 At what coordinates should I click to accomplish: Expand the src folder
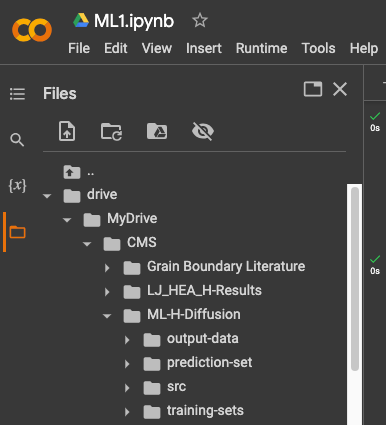(127, 388)
